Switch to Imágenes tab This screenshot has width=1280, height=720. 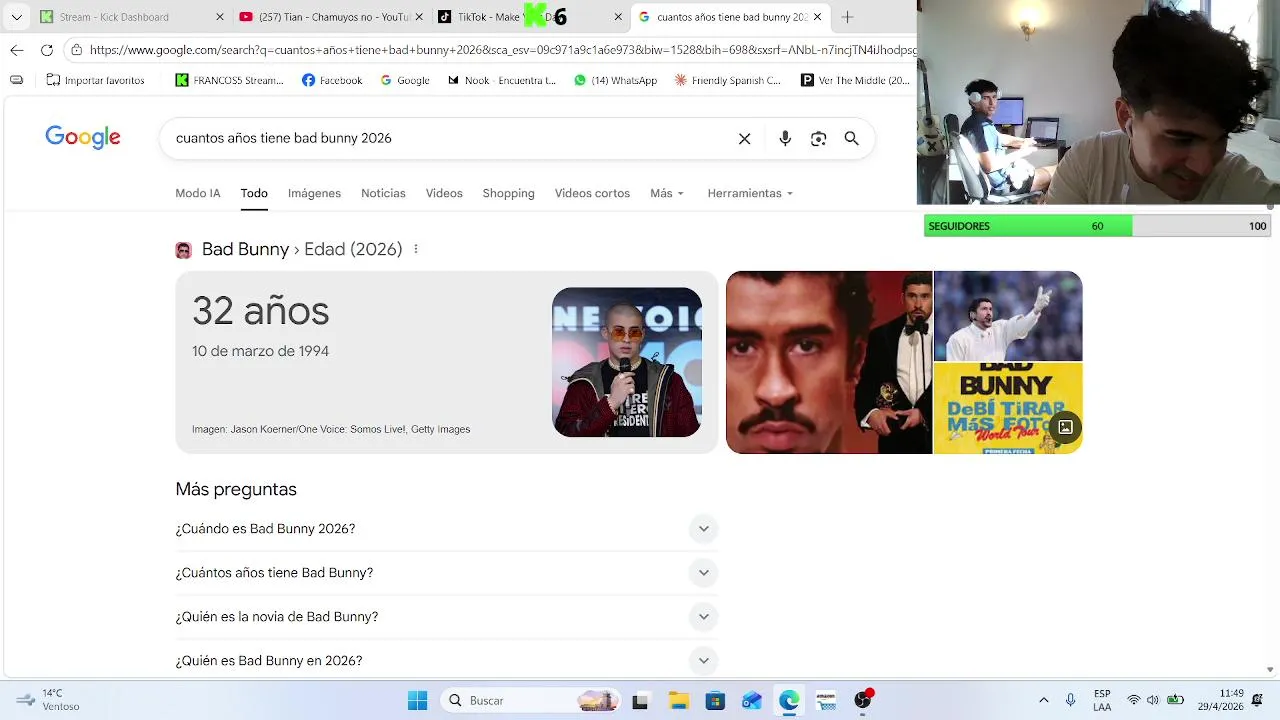pos(314,193)
